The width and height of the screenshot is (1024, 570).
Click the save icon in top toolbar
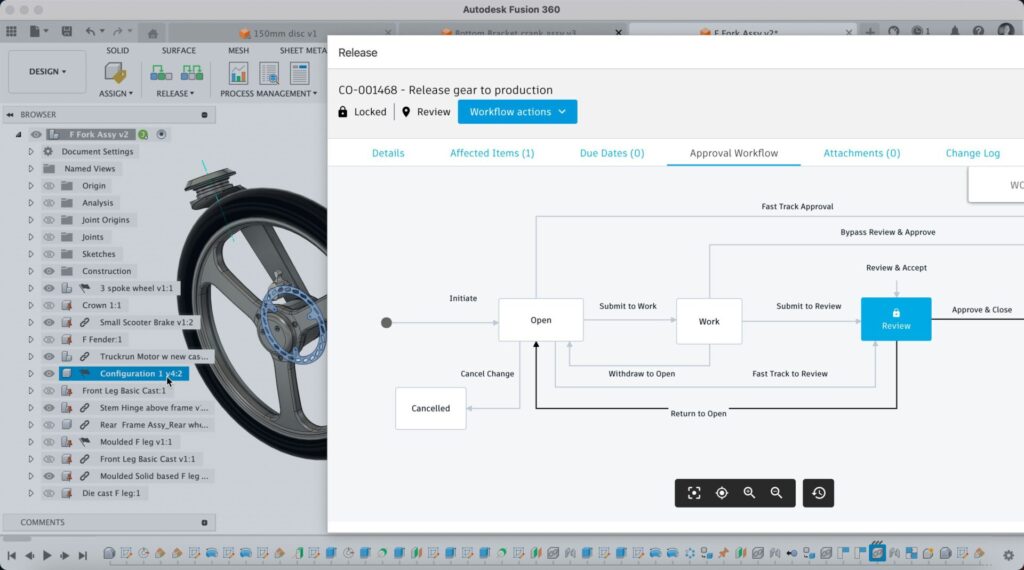point(66,32)
